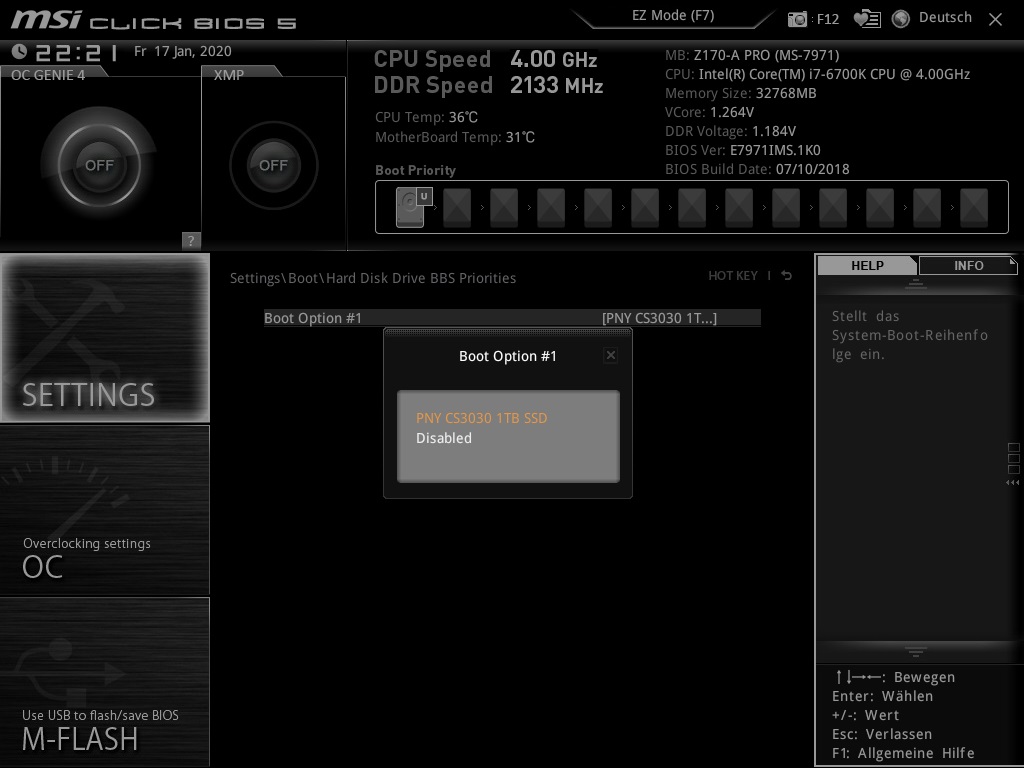Go back with the return arrow icon
Screen dimensions: 1024x768
[787, 276]
